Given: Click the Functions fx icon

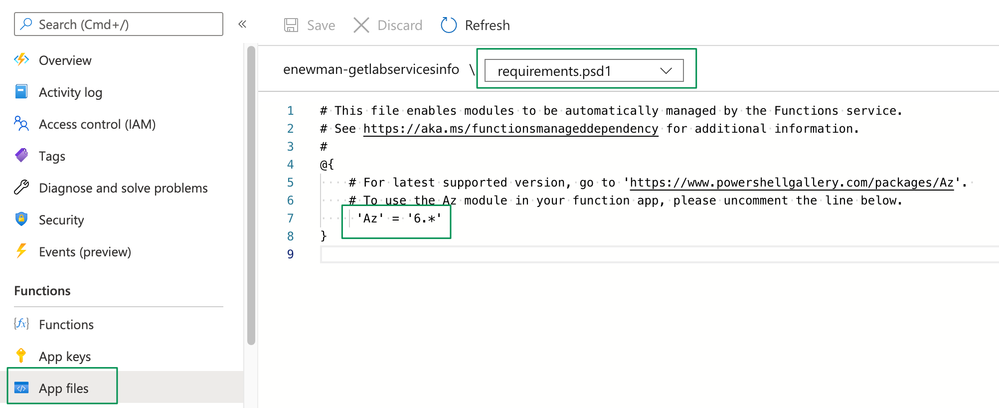Looking at the screenshot, I should 21,324.
